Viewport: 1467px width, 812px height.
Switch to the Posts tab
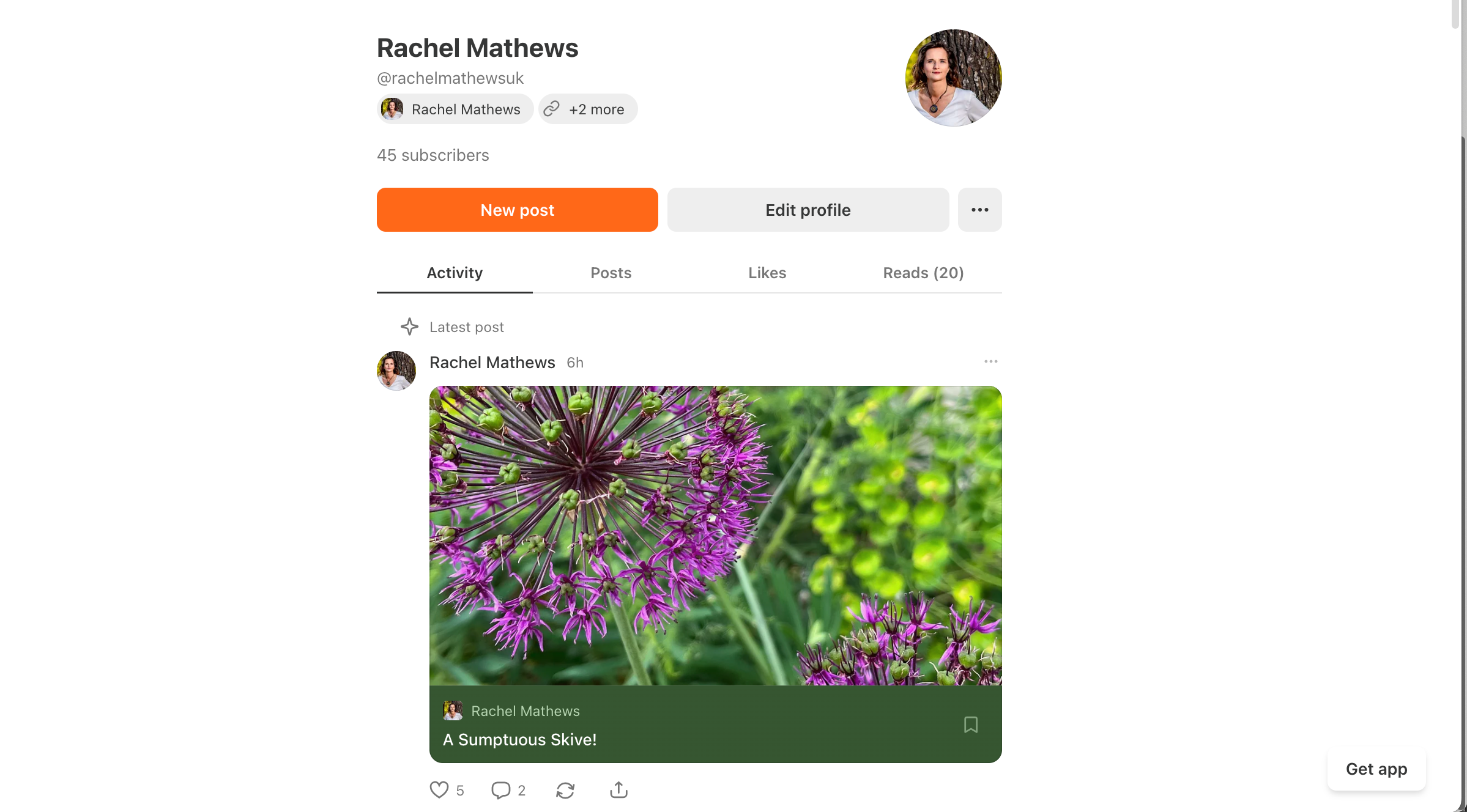pyautogui.click(x=611, y=273)
